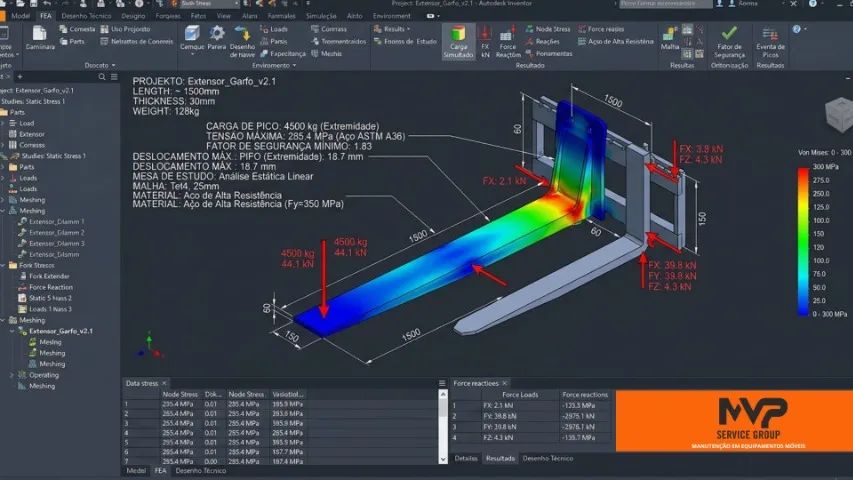853x480 pixels.
Task: Open the material combo box in title bar
Action: click(x=208, y=4)
